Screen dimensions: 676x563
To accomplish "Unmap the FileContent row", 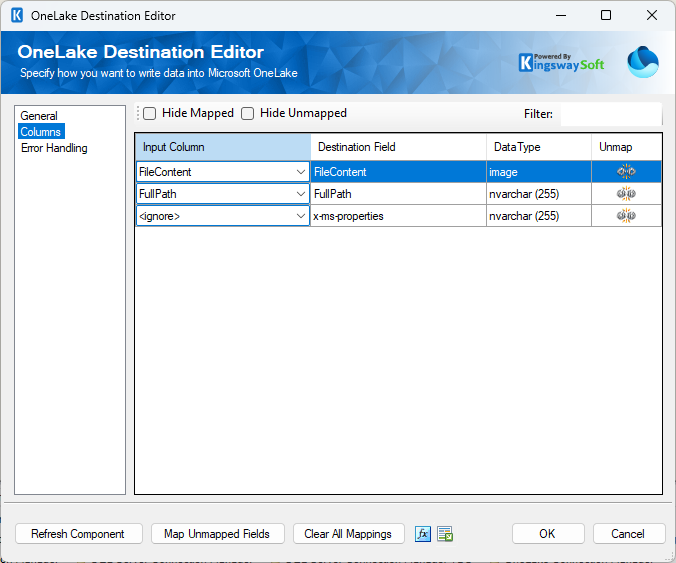I will pos(626,172).
